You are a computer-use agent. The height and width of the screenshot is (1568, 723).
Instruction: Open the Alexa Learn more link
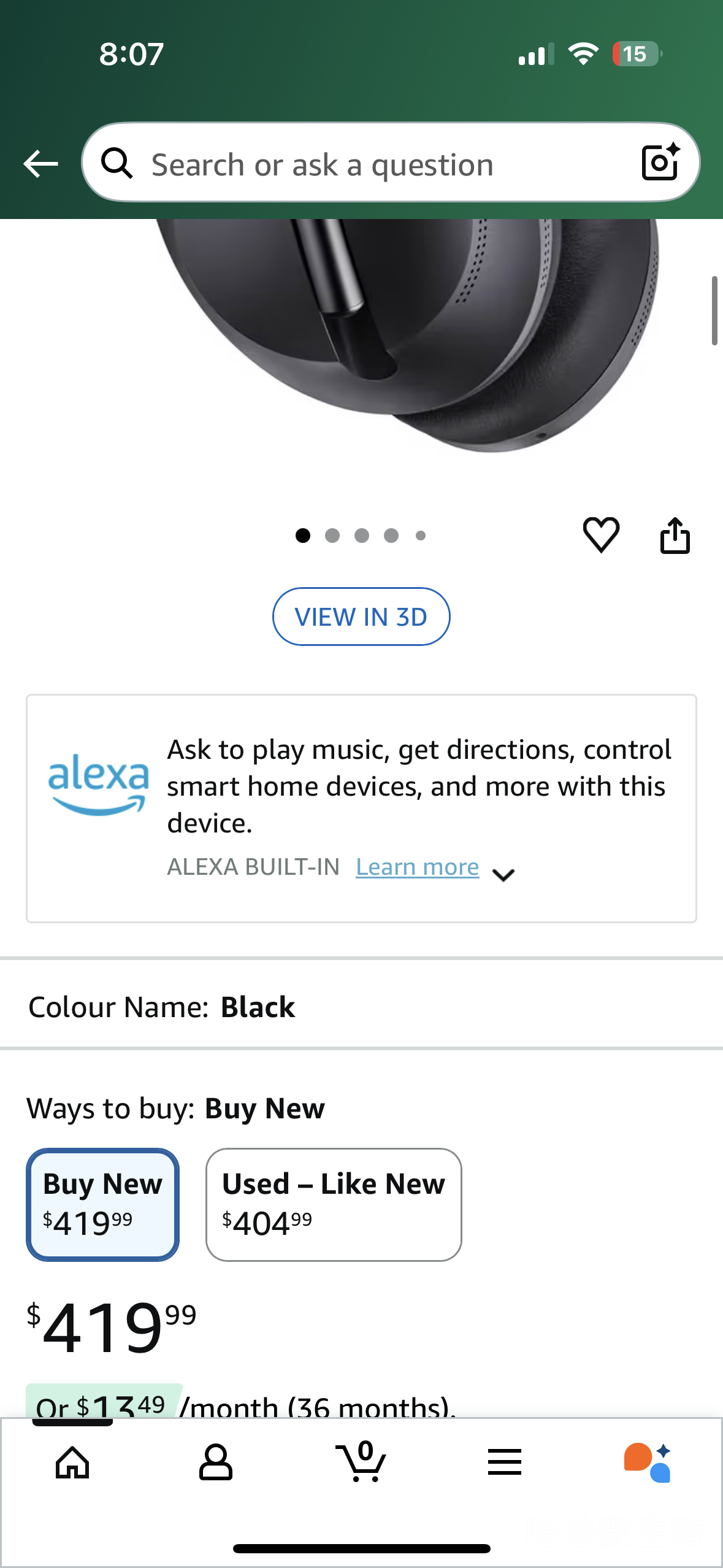(x=417, y=867)
